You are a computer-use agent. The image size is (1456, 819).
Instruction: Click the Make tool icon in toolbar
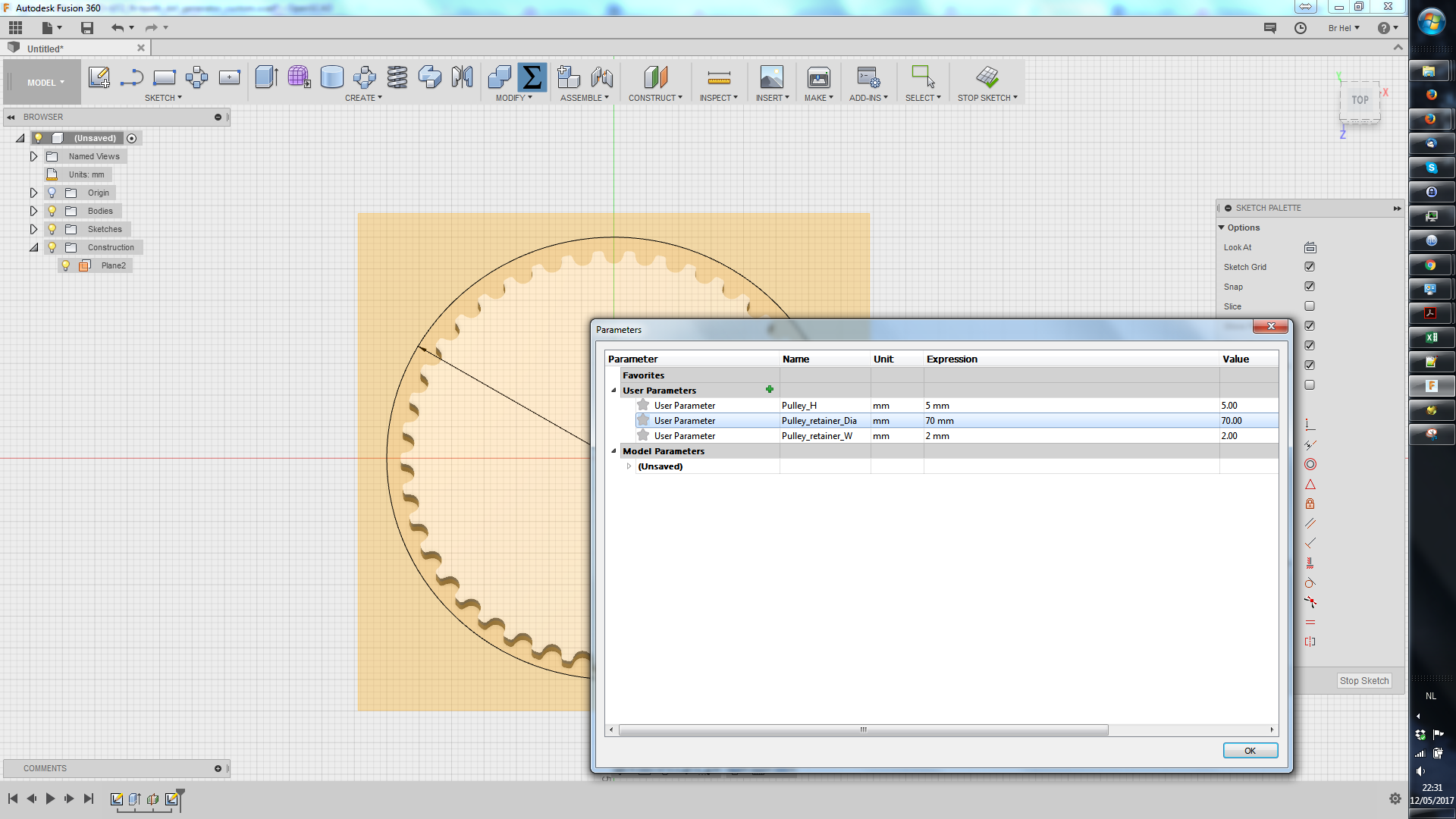(818, 78)
